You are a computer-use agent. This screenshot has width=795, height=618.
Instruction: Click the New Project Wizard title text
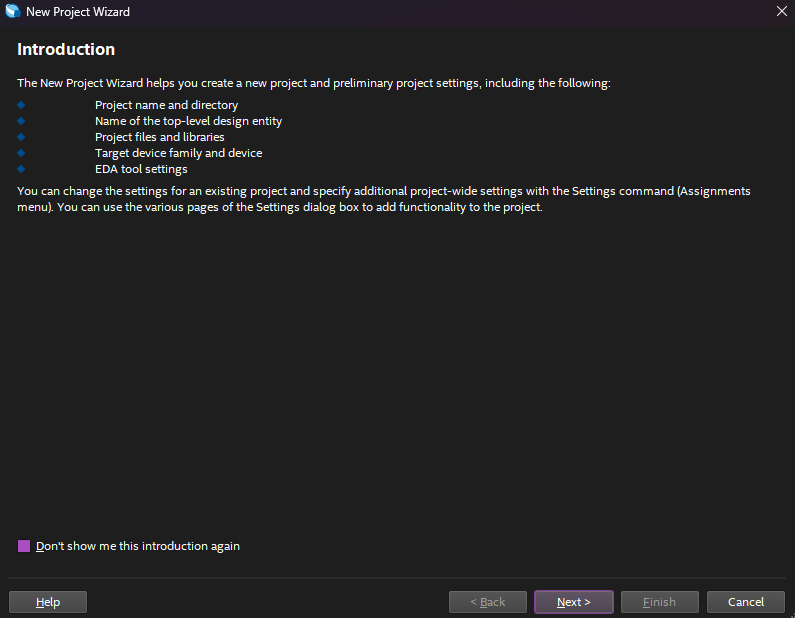pos(78,12)
